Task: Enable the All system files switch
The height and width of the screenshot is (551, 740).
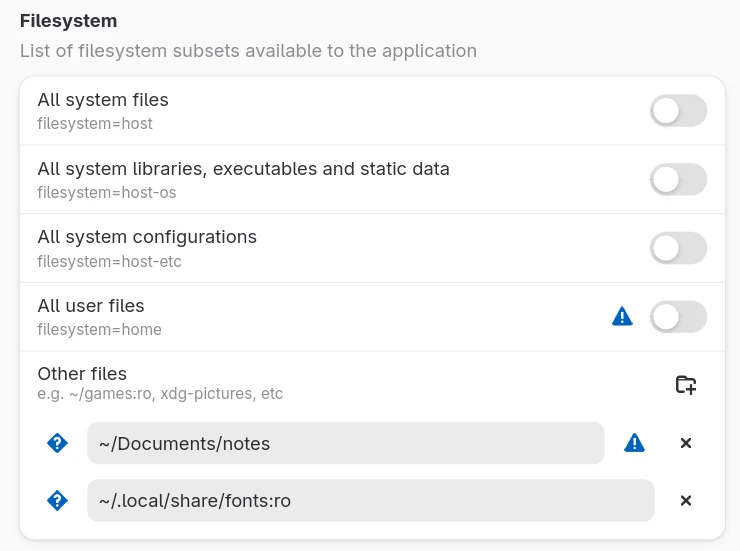Action: (678, 111)
